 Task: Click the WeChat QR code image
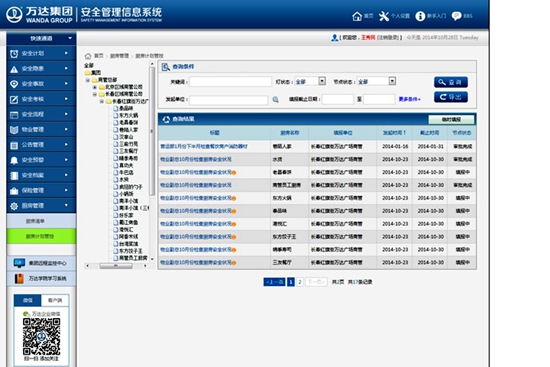pos(41,337)
